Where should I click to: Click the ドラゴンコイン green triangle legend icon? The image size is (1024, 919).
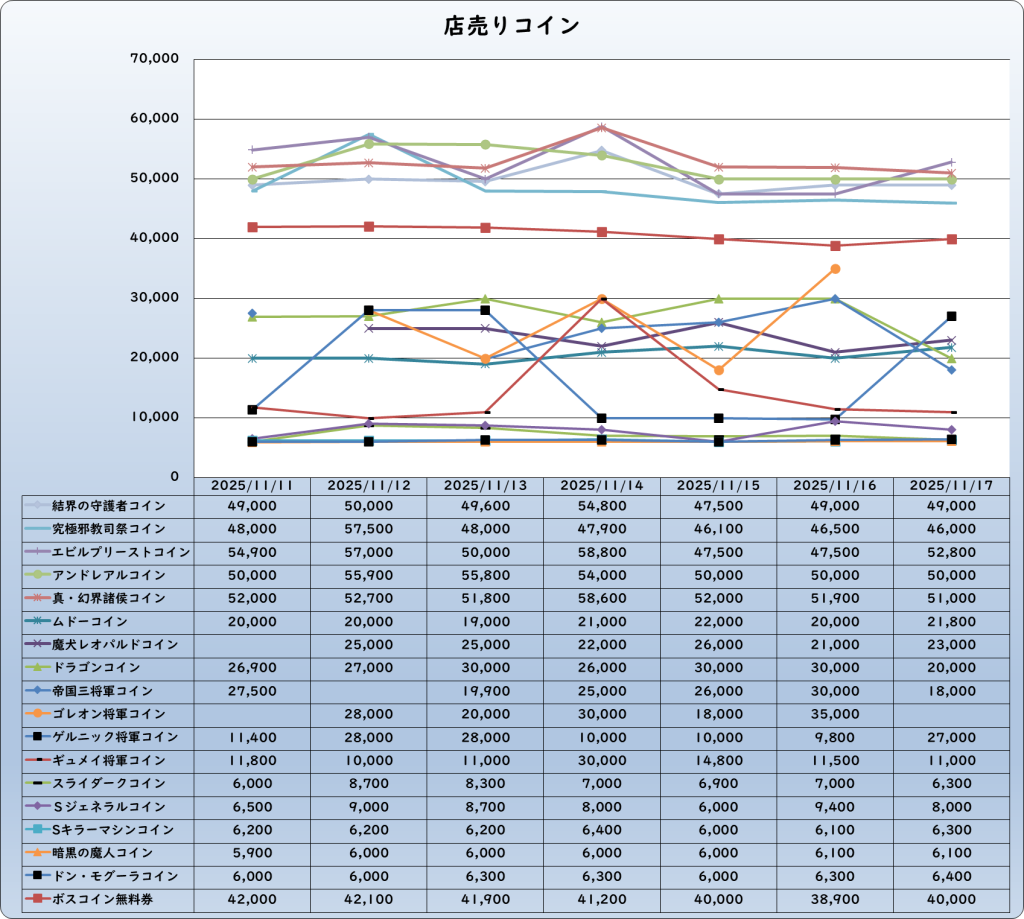(x=37, y=667)
